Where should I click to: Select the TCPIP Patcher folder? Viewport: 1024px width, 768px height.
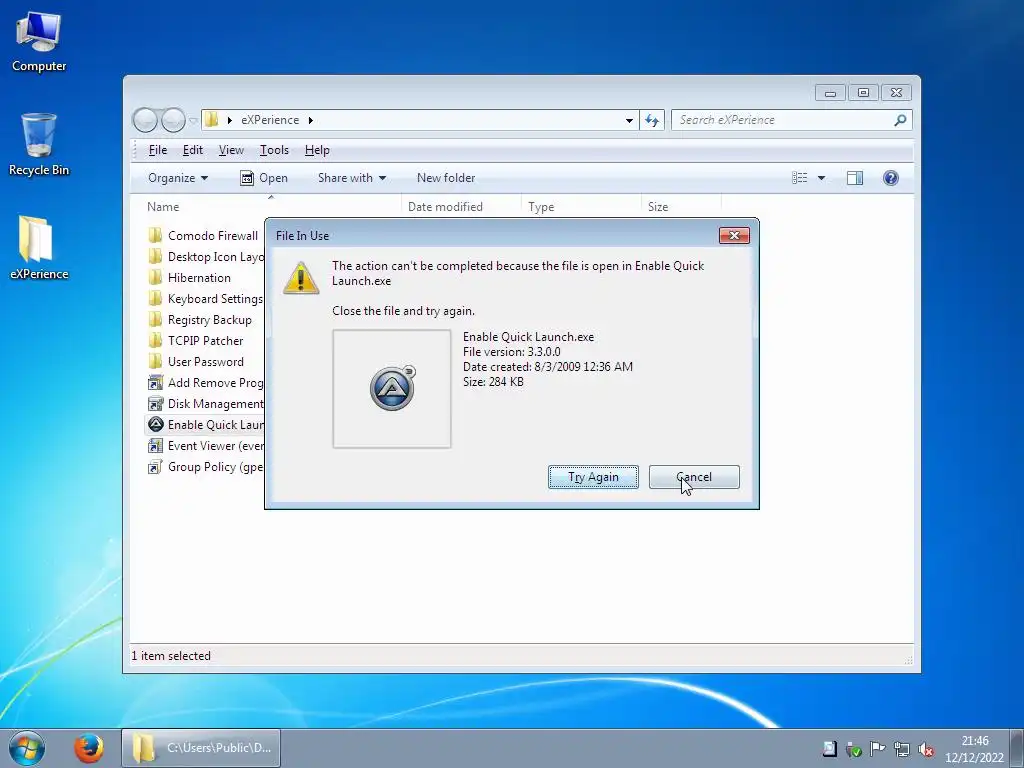[x=196, y=340]
